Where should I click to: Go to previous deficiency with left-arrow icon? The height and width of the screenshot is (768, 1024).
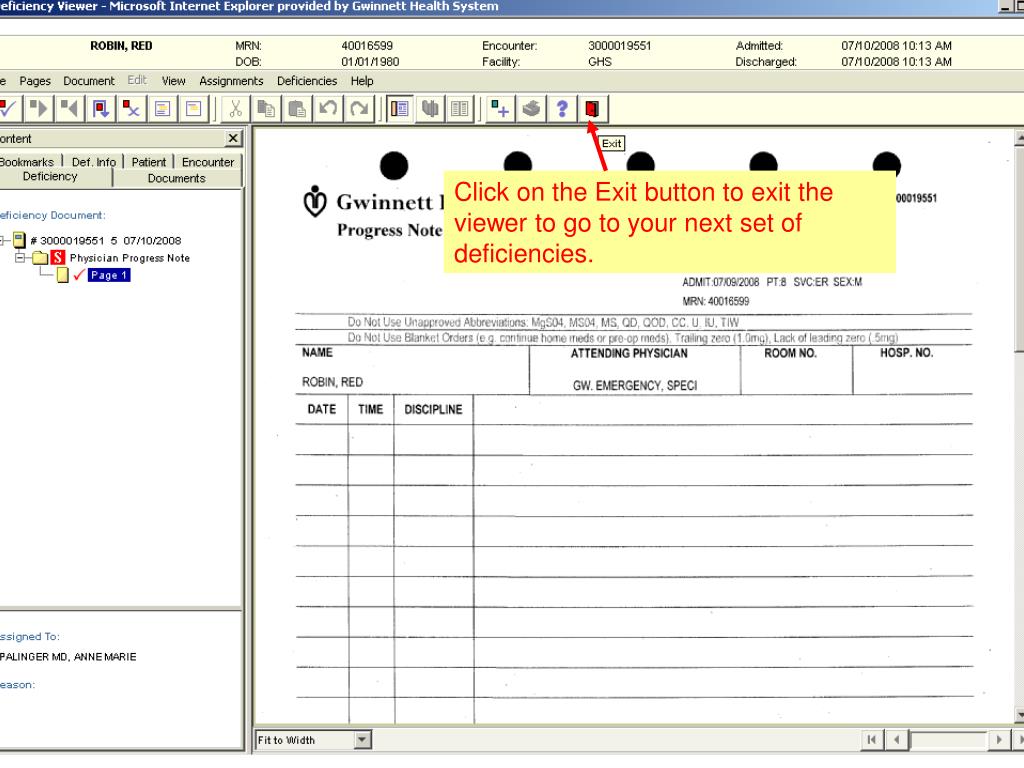[x=69, y=108]
